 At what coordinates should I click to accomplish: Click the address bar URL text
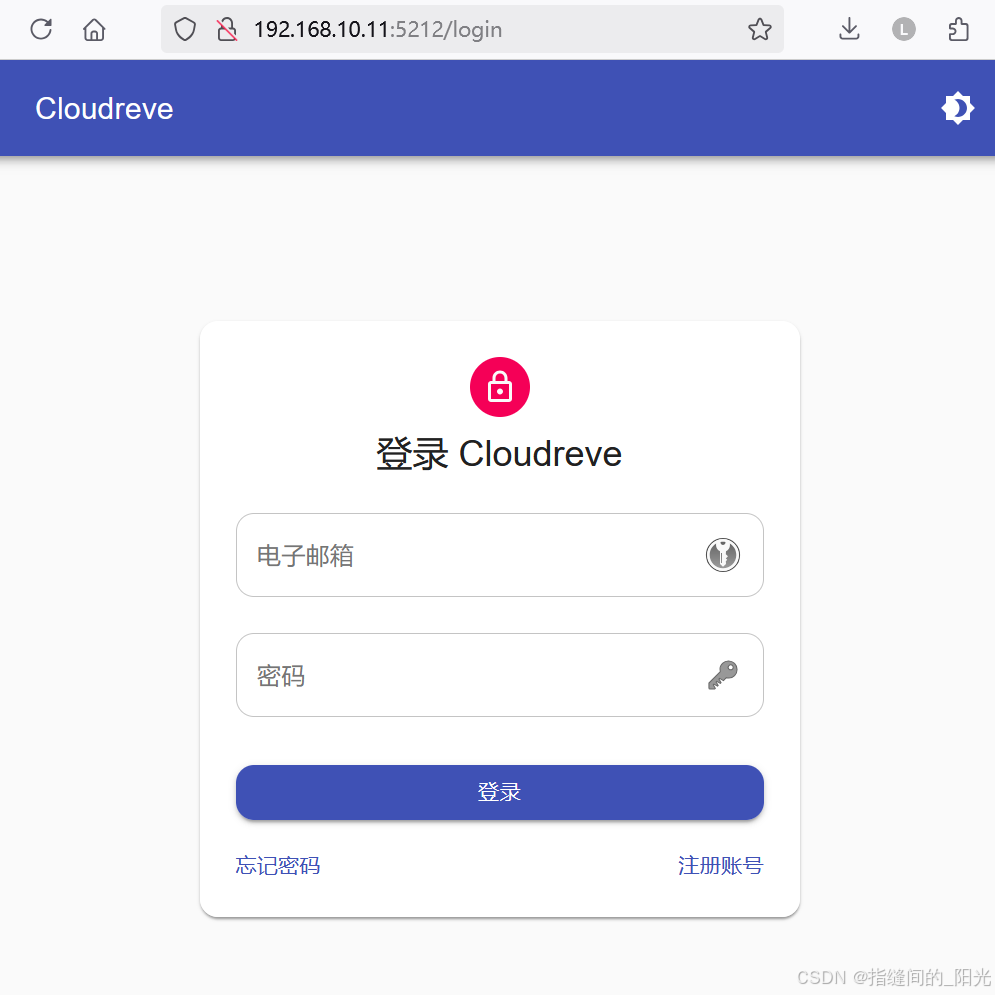pyautogui.click(x=378, y=29)
